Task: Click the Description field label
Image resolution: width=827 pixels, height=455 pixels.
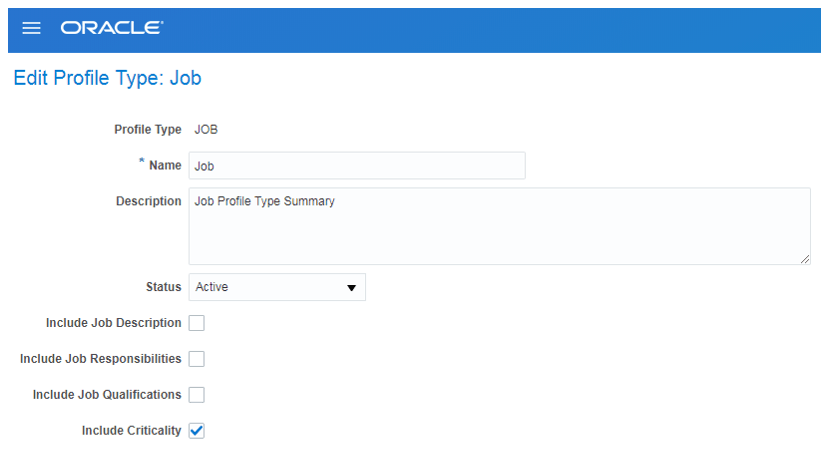Action: click(x=149, y=201)
